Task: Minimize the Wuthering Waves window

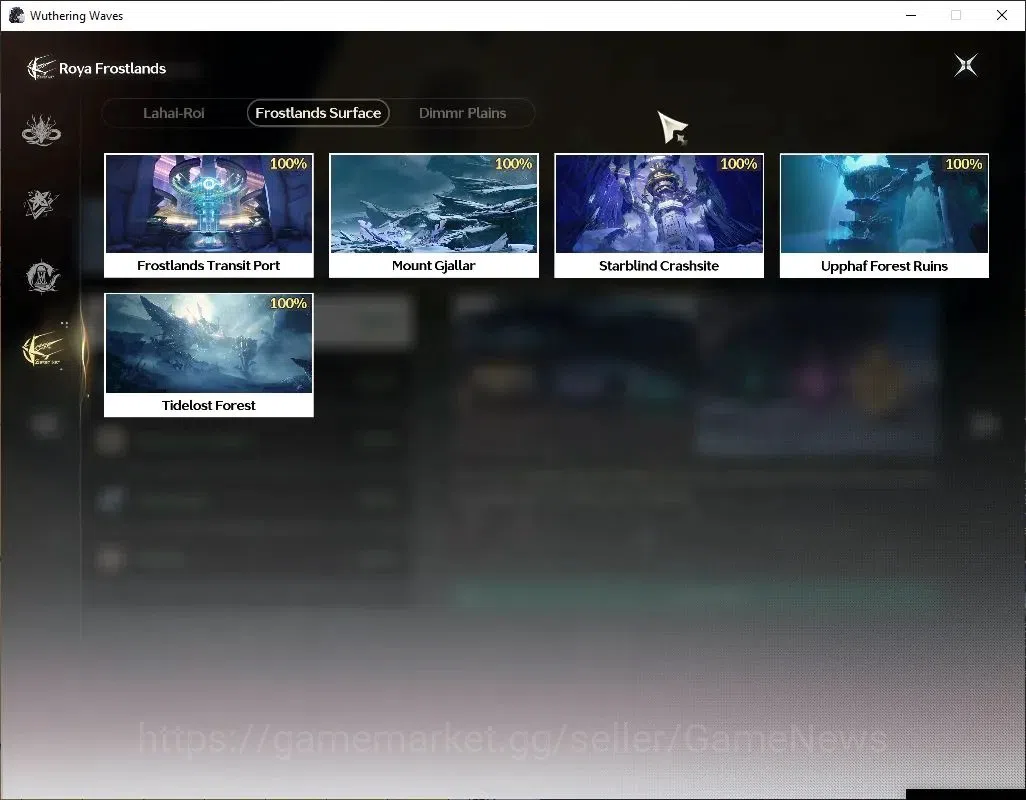Action: 911,15
